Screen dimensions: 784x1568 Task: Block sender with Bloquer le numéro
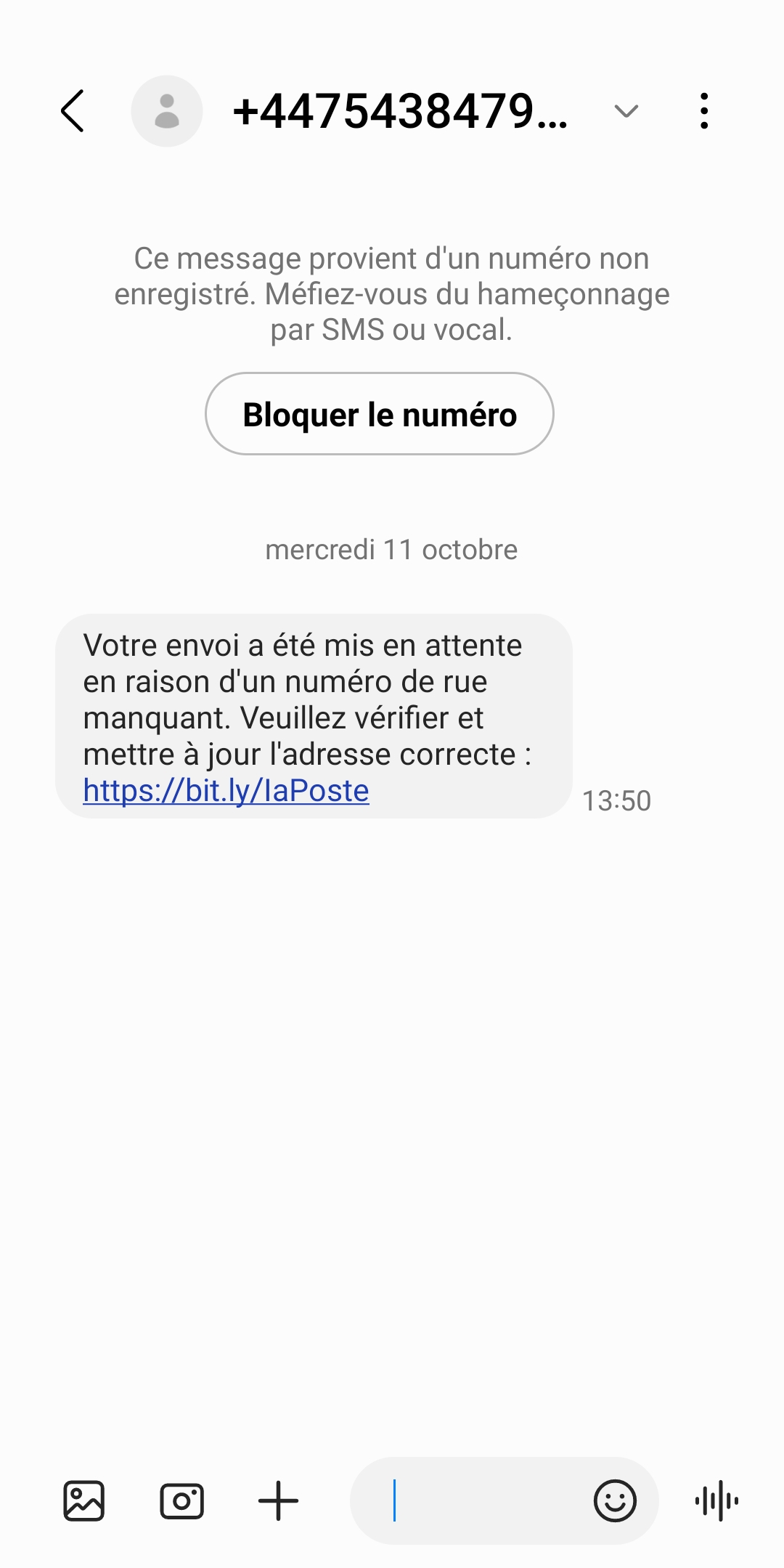[380, 414]
